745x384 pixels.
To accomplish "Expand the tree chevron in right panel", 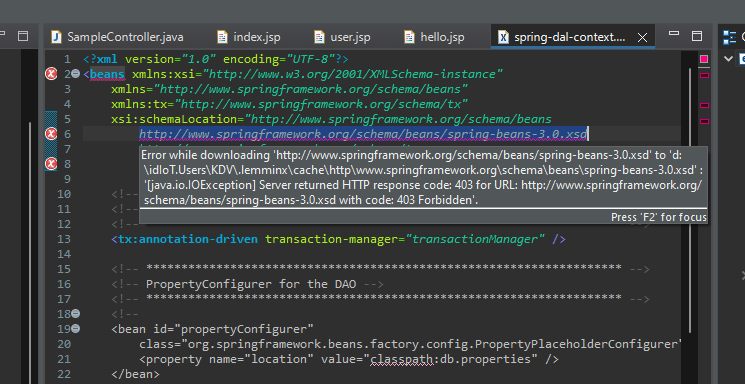I will [728, 58].
